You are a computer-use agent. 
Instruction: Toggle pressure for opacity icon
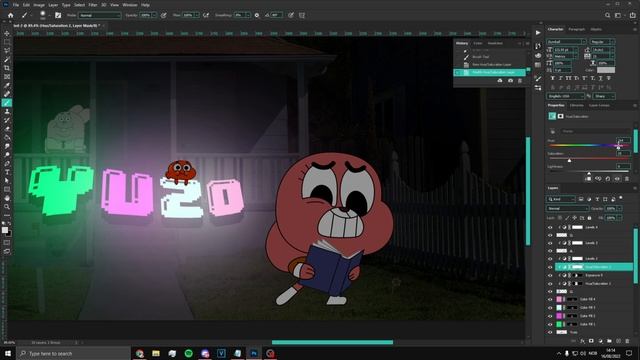point(163,15)
